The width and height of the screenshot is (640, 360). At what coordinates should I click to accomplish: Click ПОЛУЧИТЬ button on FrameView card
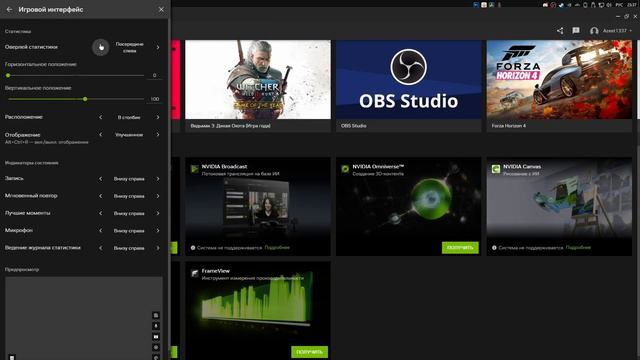309,352
